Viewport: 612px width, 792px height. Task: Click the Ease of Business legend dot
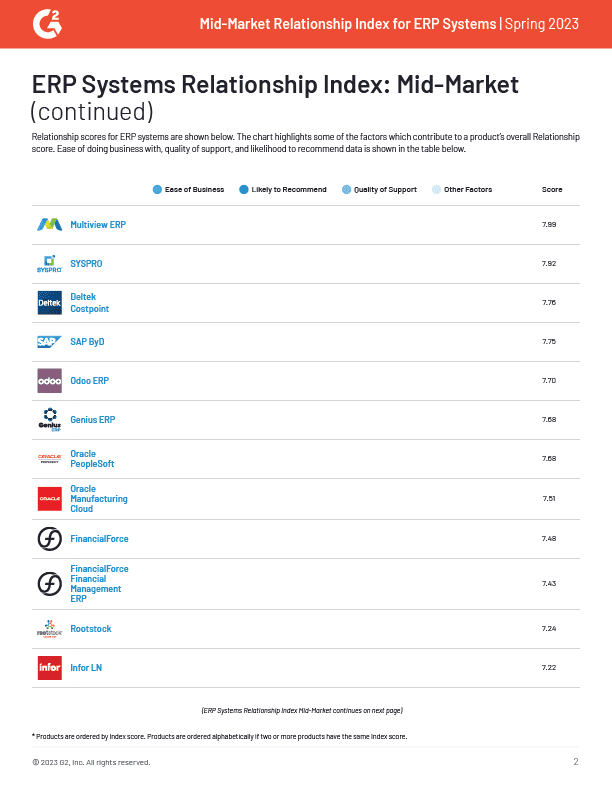(x=157, y=190)
